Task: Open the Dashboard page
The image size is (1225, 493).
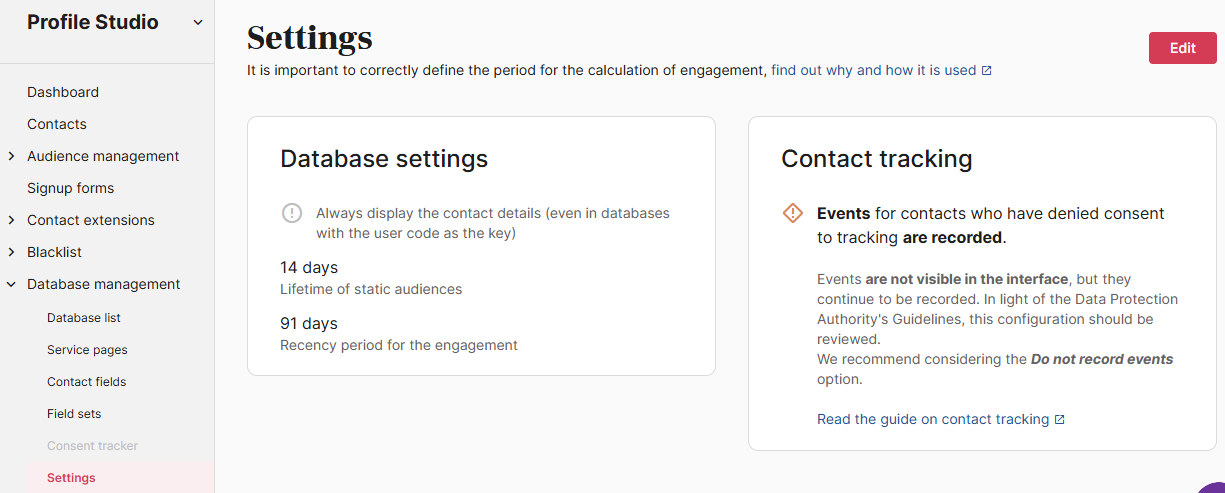Action: tap(63, 92)
